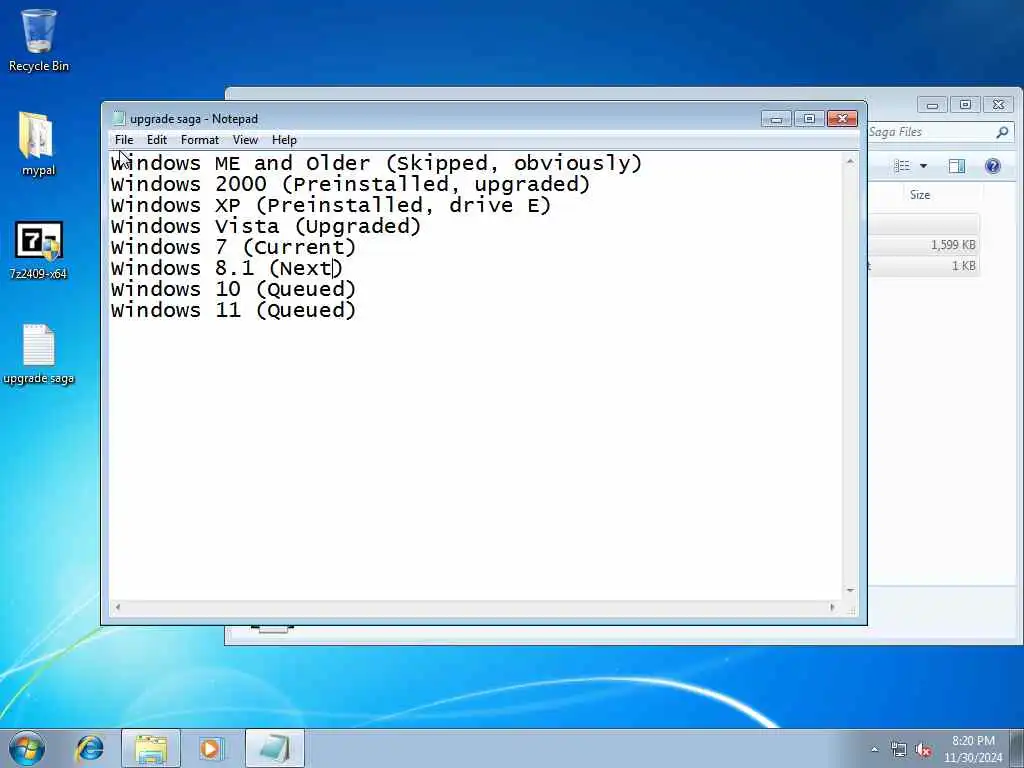Minimize the Notepad window
Screen dimensions: 1024x768
[776, 118]
